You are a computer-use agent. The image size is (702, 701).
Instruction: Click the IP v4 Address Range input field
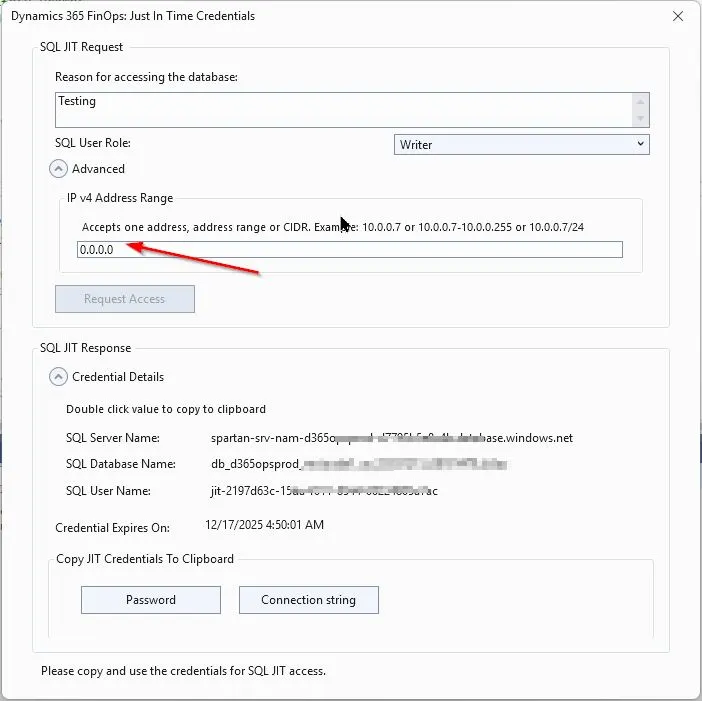click(x=350, y=249)
